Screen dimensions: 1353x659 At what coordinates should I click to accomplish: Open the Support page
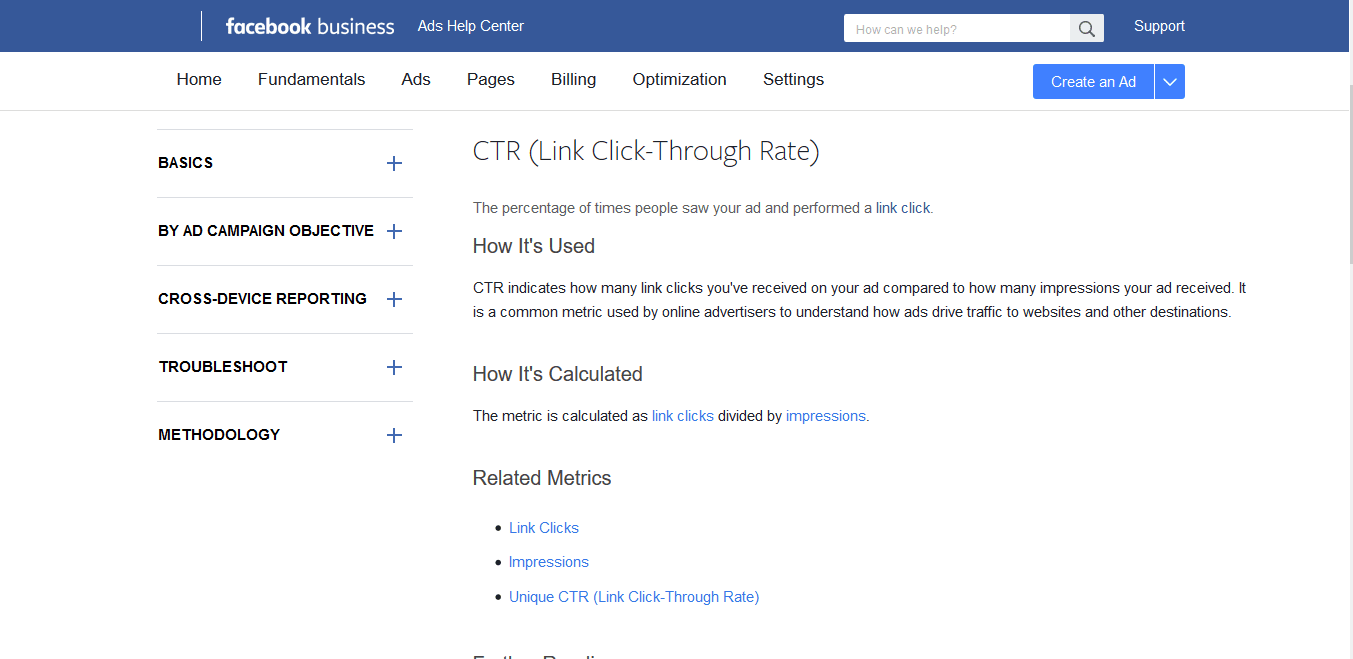[1159, 26]
